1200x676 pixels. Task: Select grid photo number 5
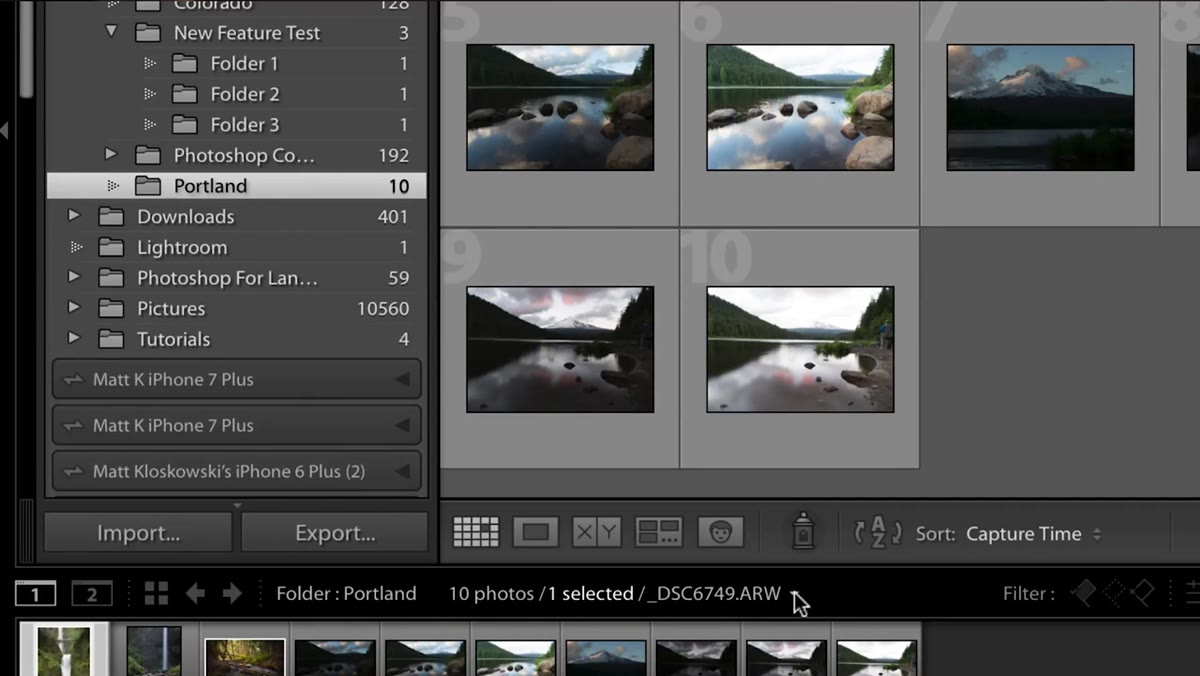point(560,107)
